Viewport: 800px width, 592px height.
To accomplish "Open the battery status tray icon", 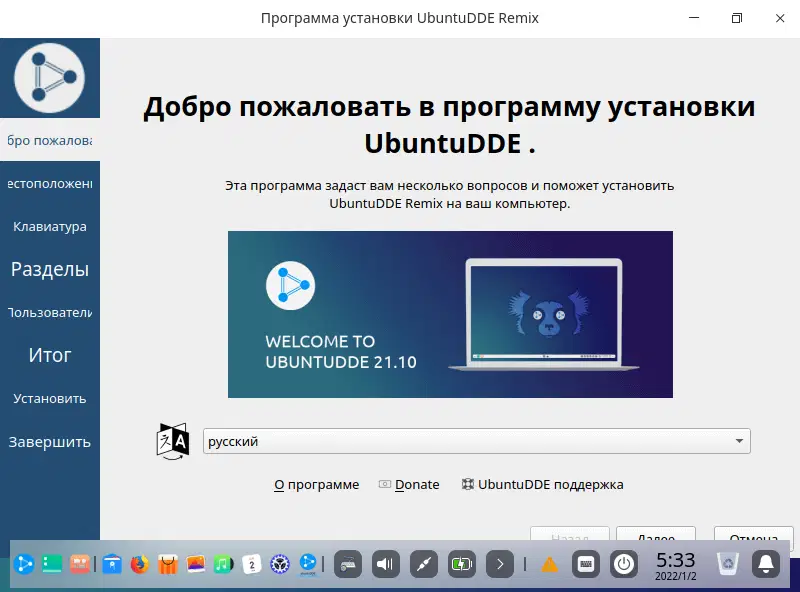I will click(462, 564).
